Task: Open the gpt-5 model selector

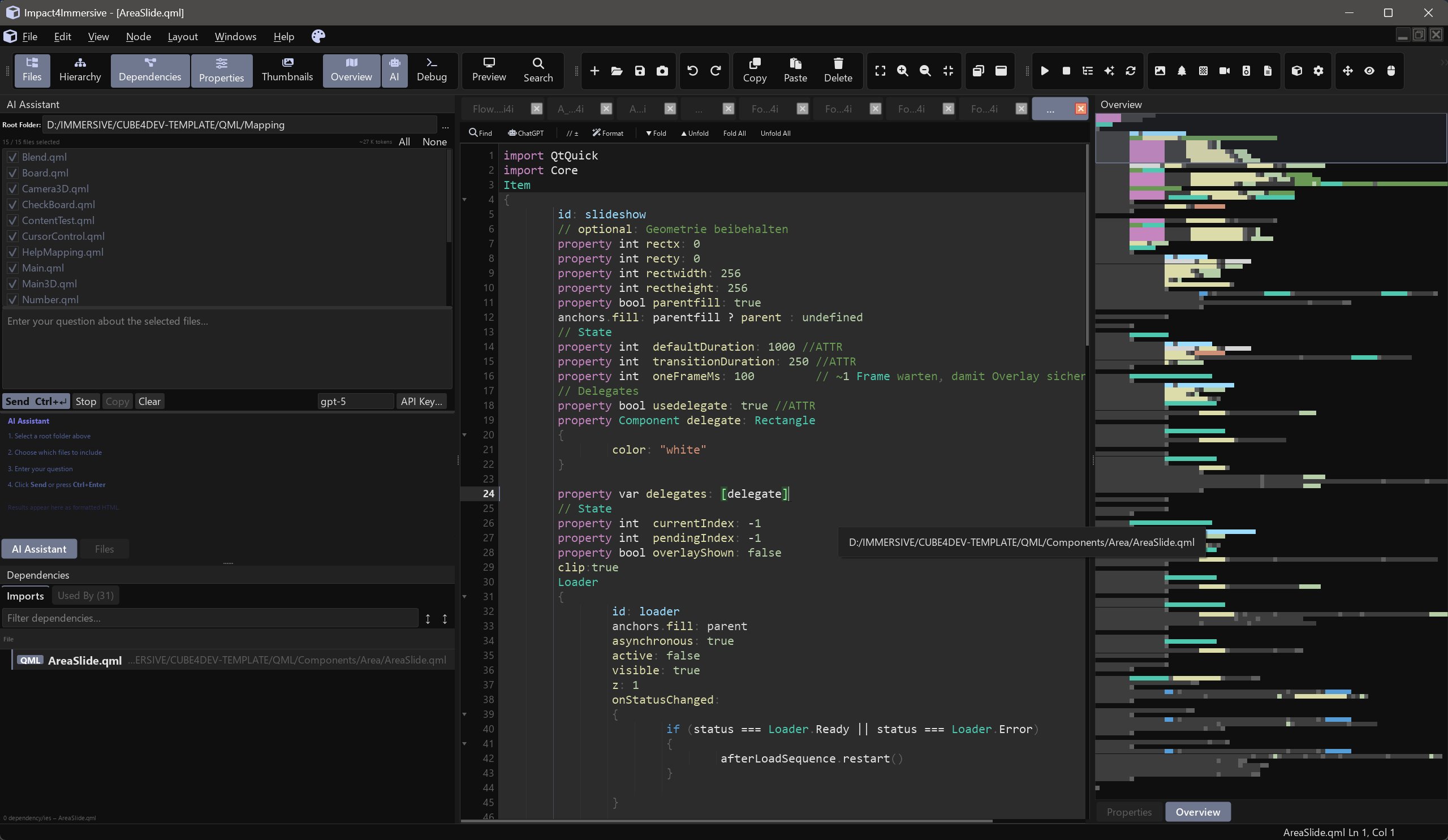Action: (x=355, y=401)
